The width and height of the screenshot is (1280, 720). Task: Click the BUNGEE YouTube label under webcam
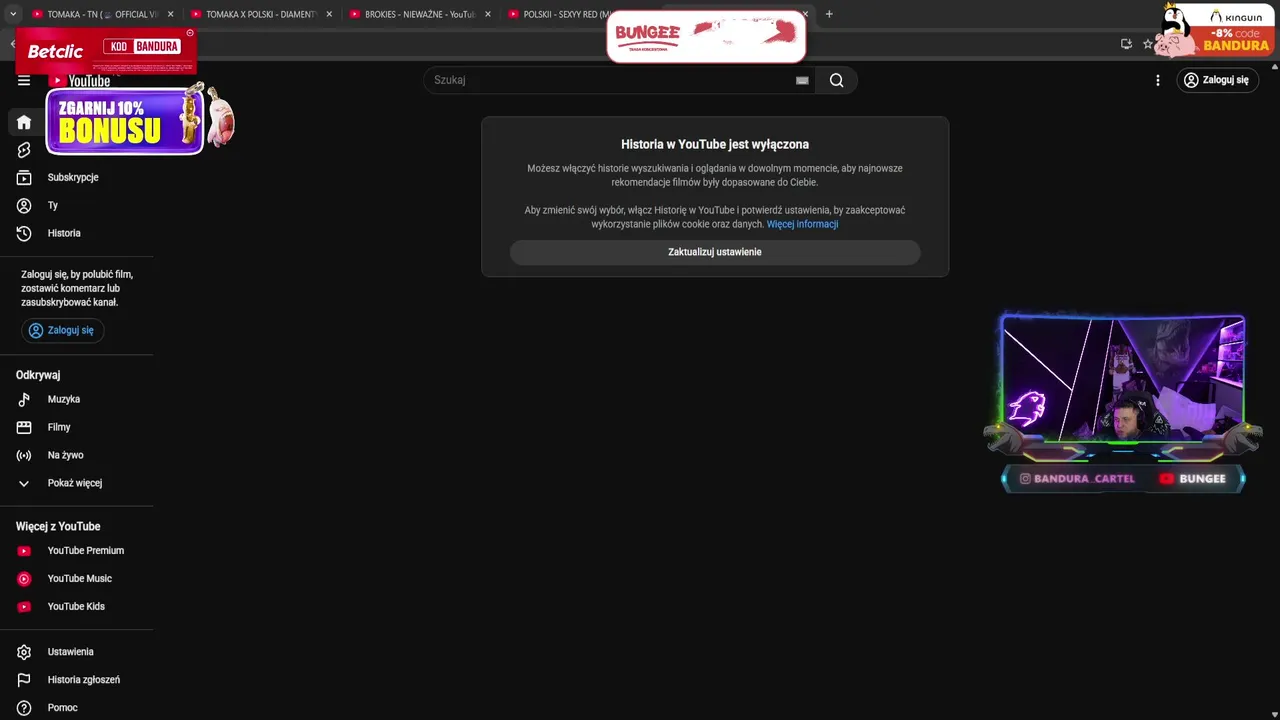point(1193,479)
